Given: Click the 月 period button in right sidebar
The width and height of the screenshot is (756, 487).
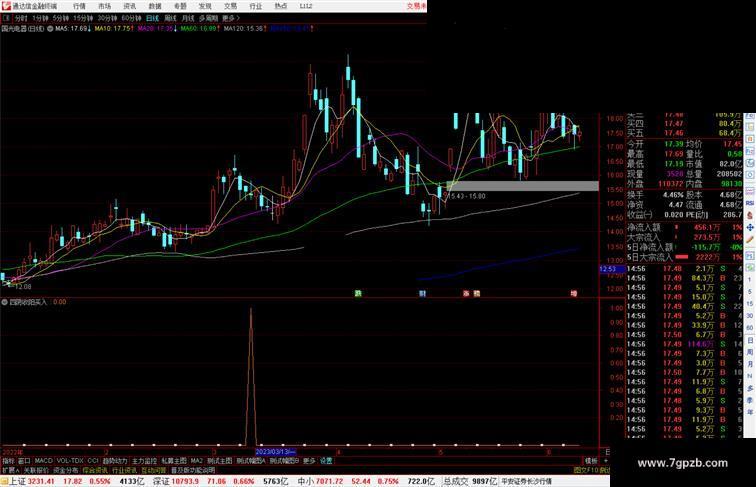Looking at the screenshot, I should [x=750, y=364].
